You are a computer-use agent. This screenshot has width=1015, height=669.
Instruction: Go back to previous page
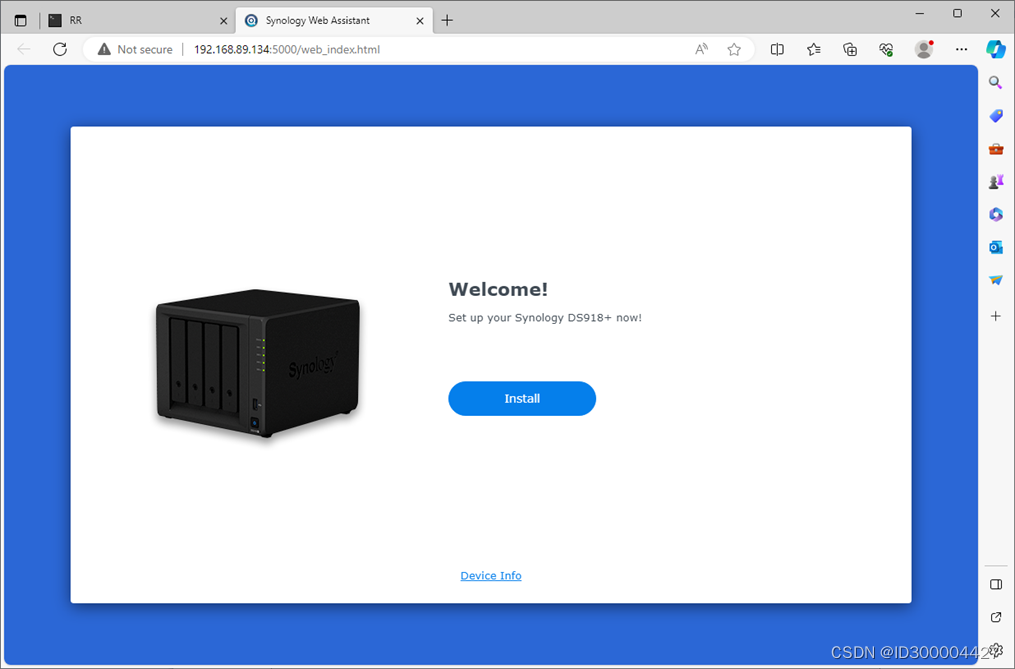[24, 49]
